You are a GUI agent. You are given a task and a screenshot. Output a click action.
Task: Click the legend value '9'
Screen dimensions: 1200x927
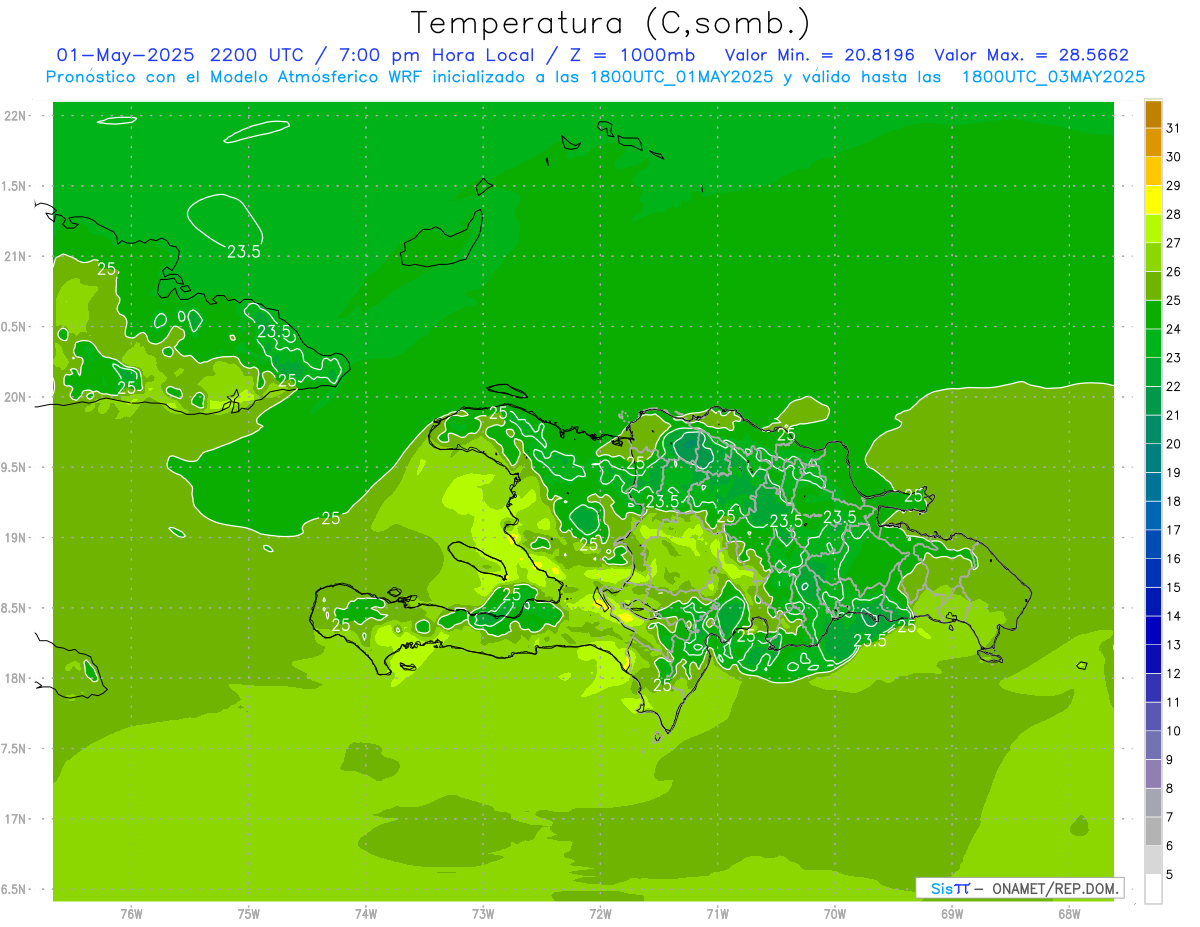(x=1169, y=760)
